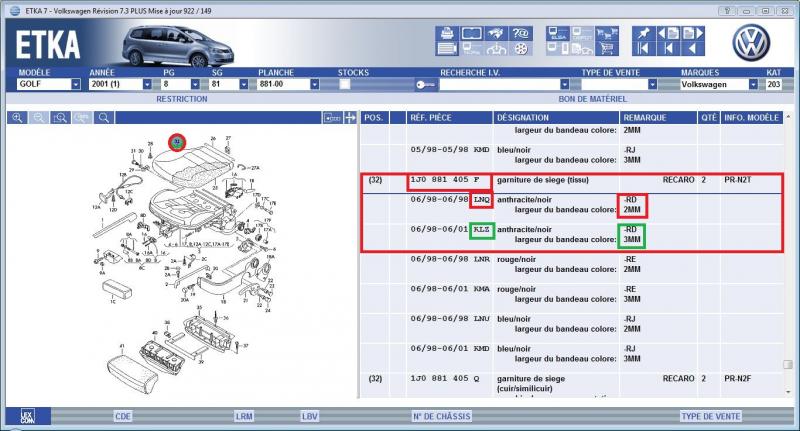Toggle the STOCKS checkbox
Viewport: 800px width, 431px height.
click(x=345, y=84)
